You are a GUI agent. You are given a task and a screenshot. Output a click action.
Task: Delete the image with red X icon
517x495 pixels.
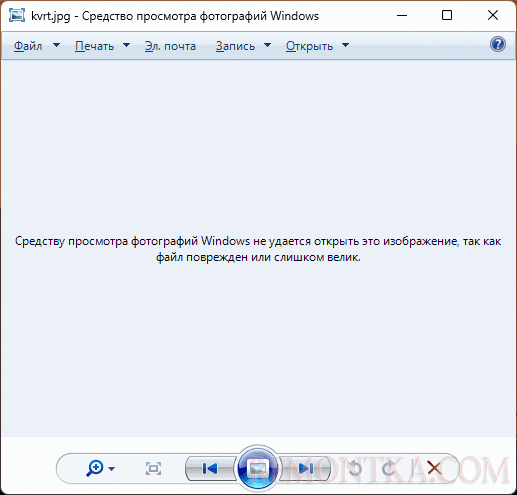(x=434, y=468)
